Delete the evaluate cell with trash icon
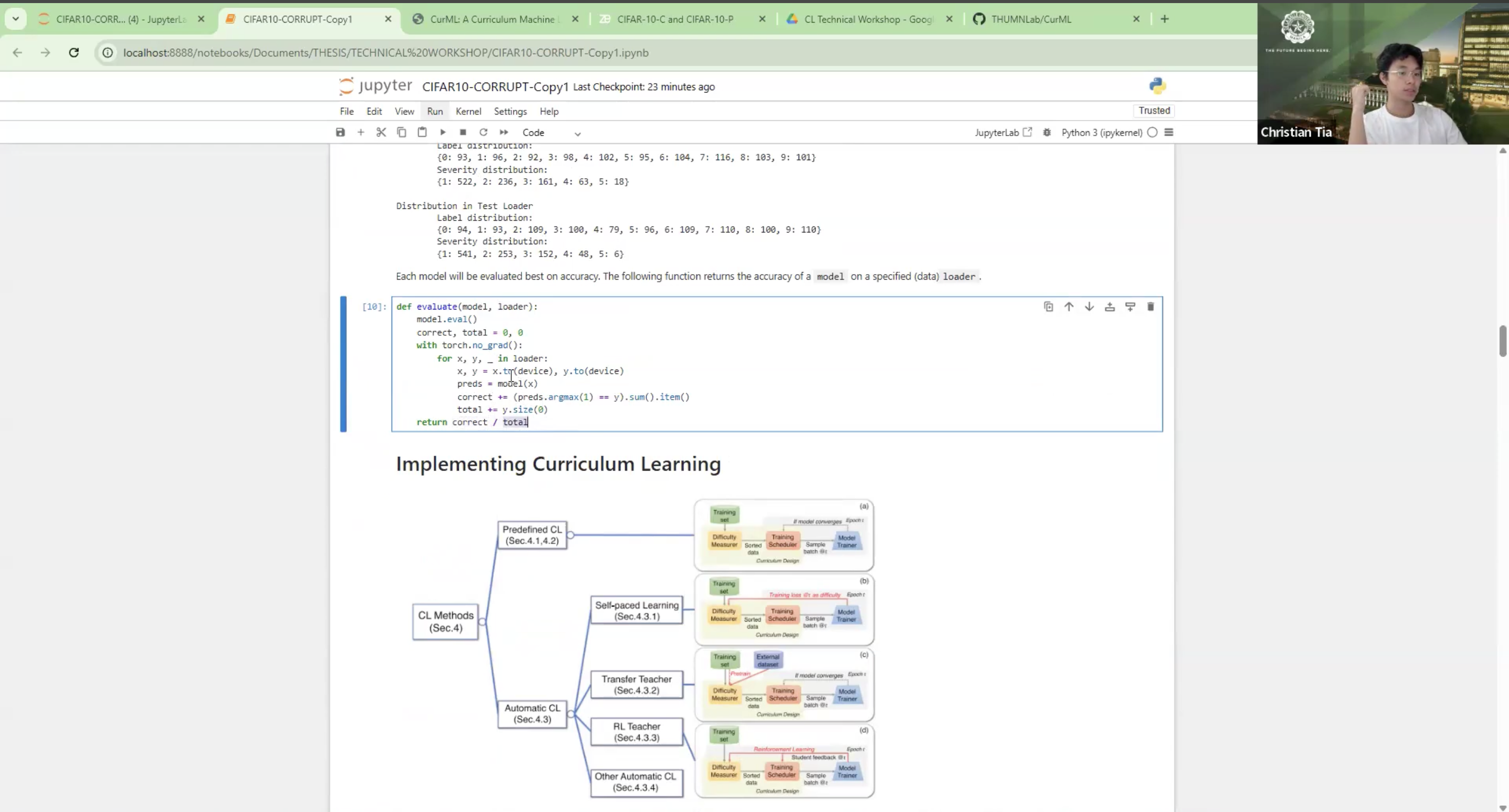The image size is (1509, 812). pos(1151,306)
